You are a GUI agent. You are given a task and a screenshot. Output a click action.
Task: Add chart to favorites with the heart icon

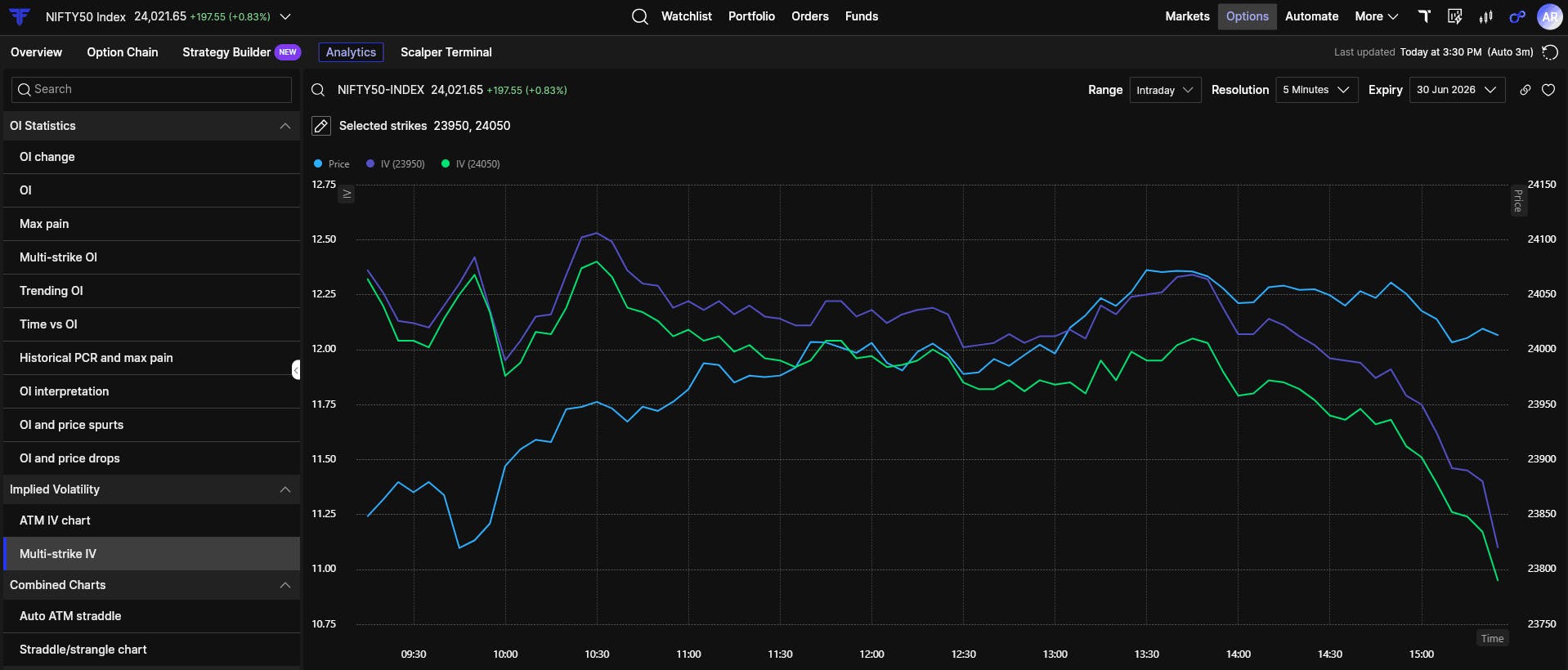tap(1548, 90)
